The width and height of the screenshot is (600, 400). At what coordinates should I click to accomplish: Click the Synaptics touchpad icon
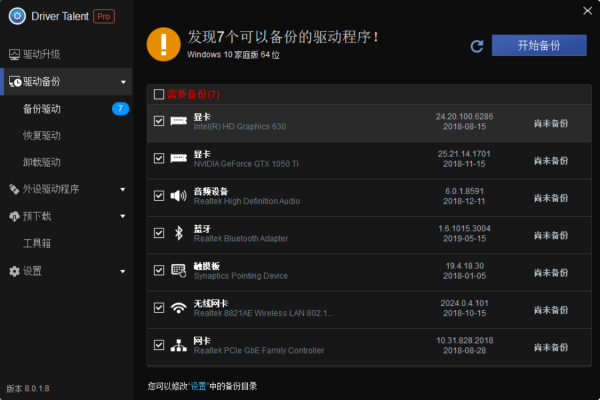[x=178, y=270]
